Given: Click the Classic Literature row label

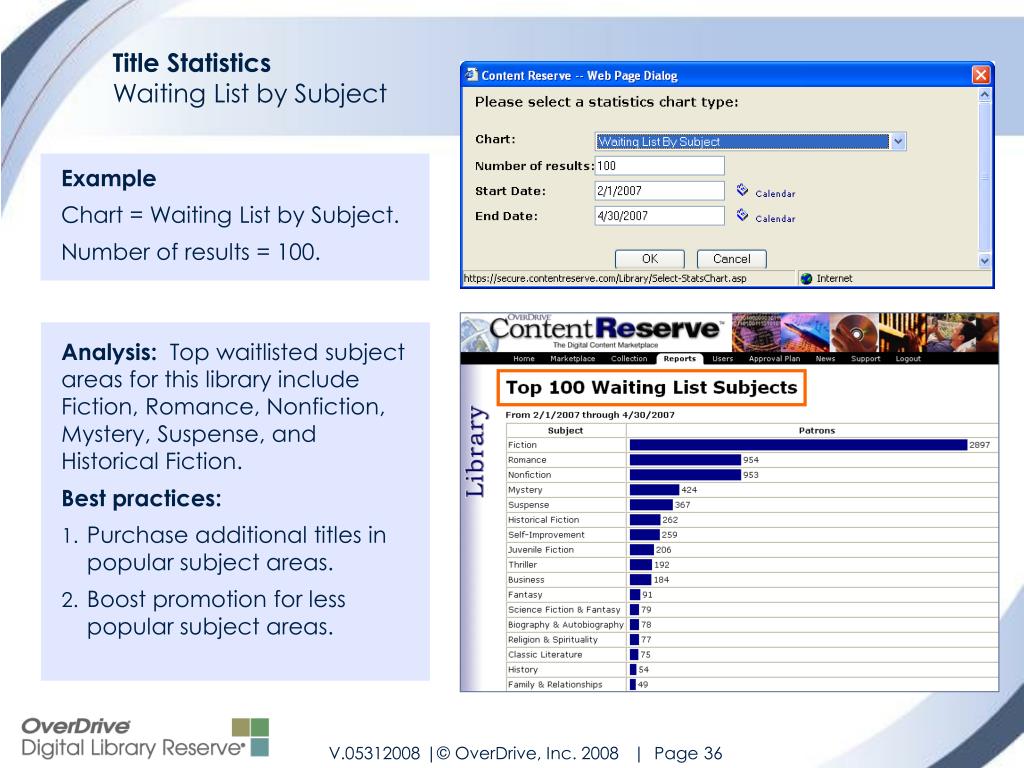Looking at the screenshot, I should 545,655.
